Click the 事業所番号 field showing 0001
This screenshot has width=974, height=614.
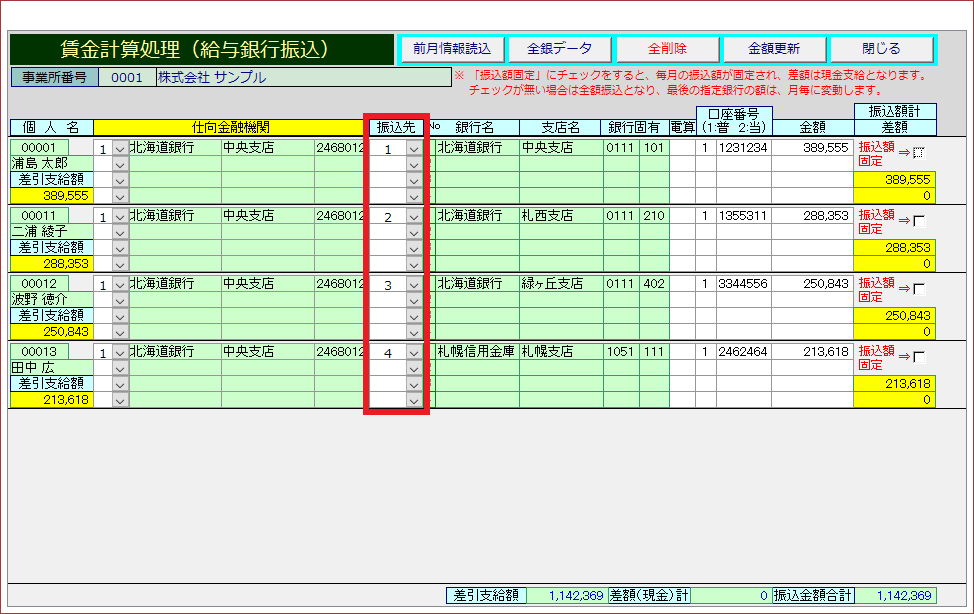click(x=127, y=77)
